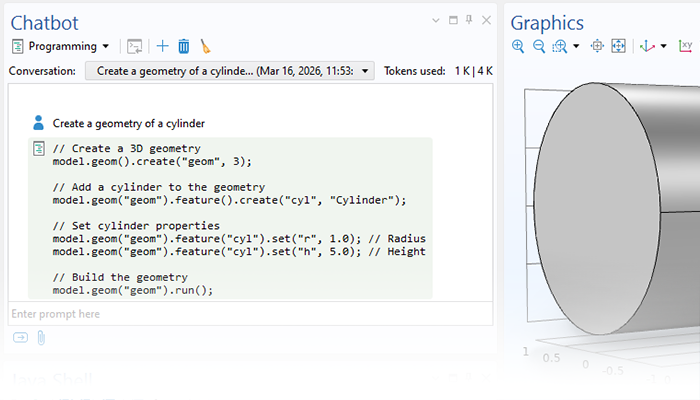Click the run code in Java Shell icon
Image resolution: width=700 pixels, height=400 pixels.
coord(134,46)
